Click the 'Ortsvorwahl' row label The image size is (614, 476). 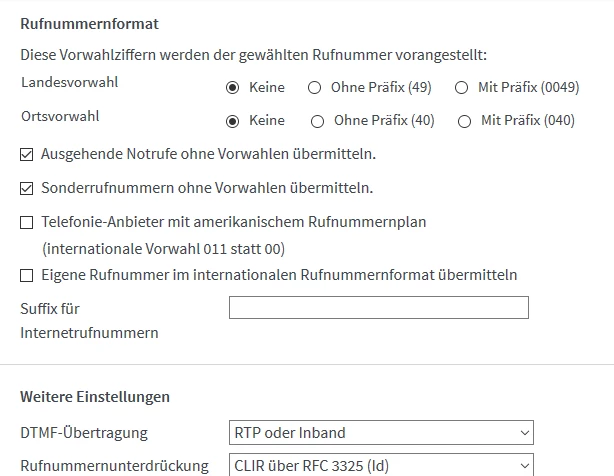(60, 116)
